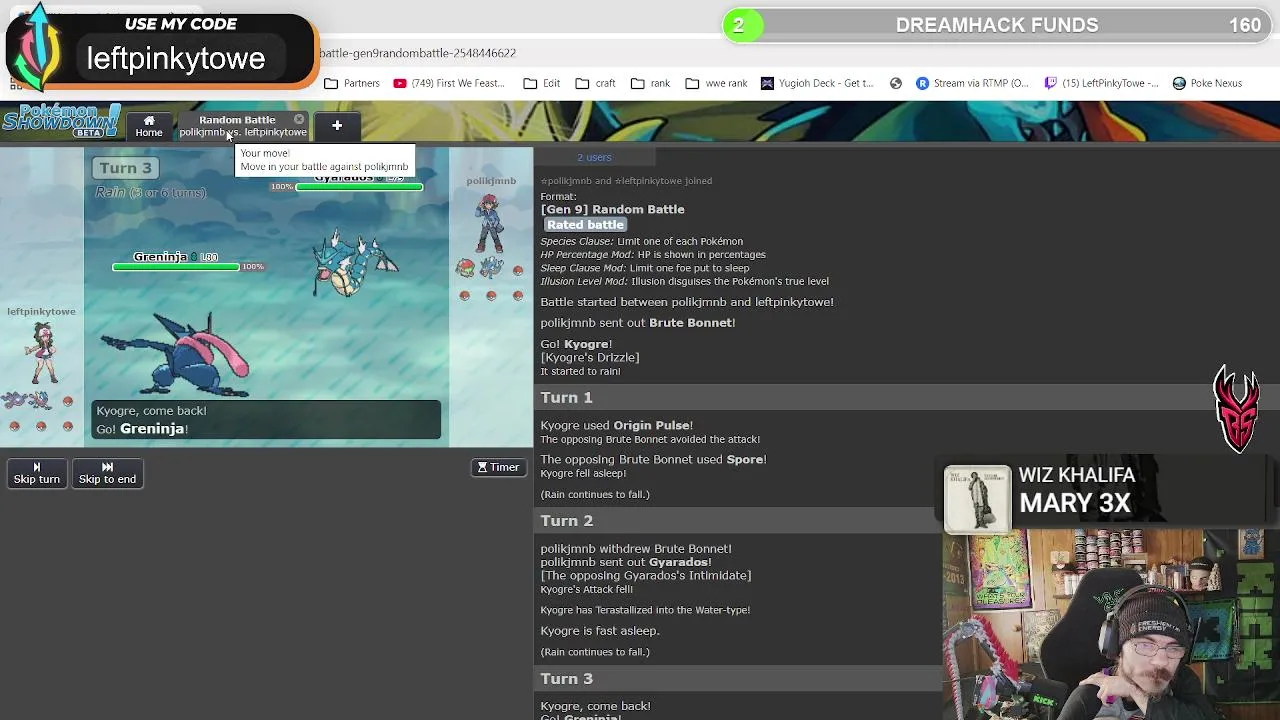Click 'It started to rain!' log line
This screenshot has width=1280, height=720.
coord(580,371)
